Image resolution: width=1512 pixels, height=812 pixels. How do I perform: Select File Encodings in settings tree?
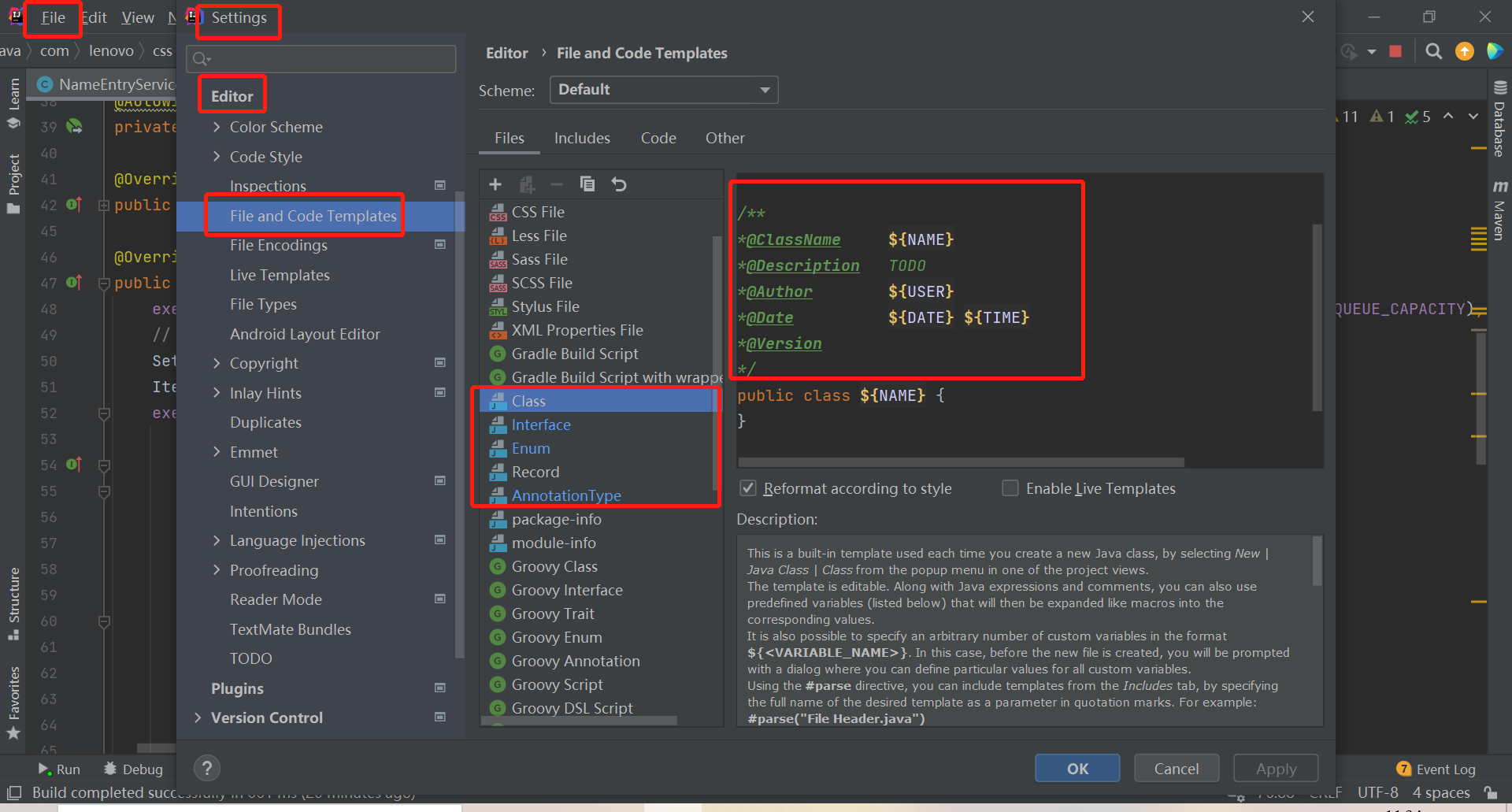click(278, 245)
